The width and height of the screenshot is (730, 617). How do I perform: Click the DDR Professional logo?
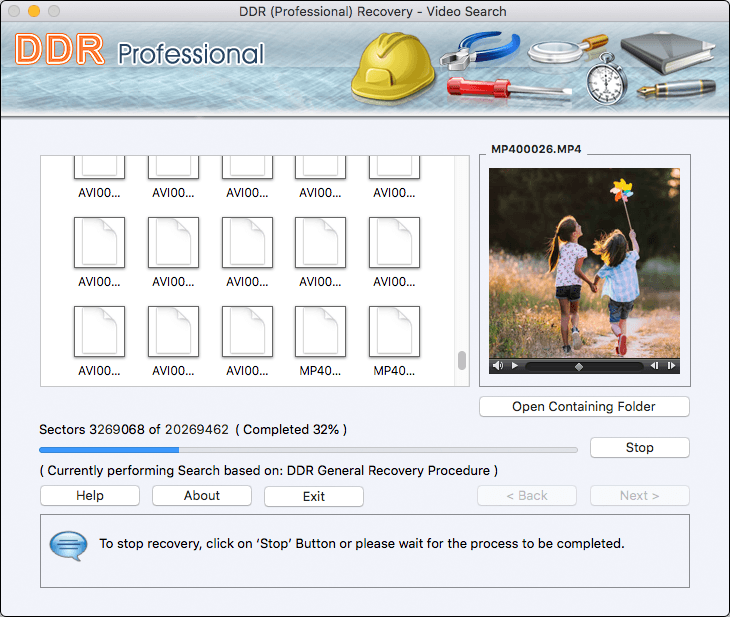click(x=139, y=50)
